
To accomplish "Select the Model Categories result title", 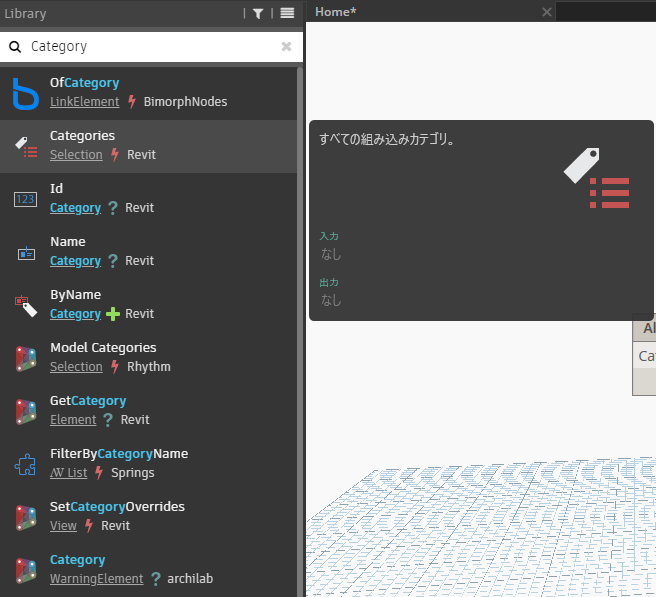I will tap(103, 348).
